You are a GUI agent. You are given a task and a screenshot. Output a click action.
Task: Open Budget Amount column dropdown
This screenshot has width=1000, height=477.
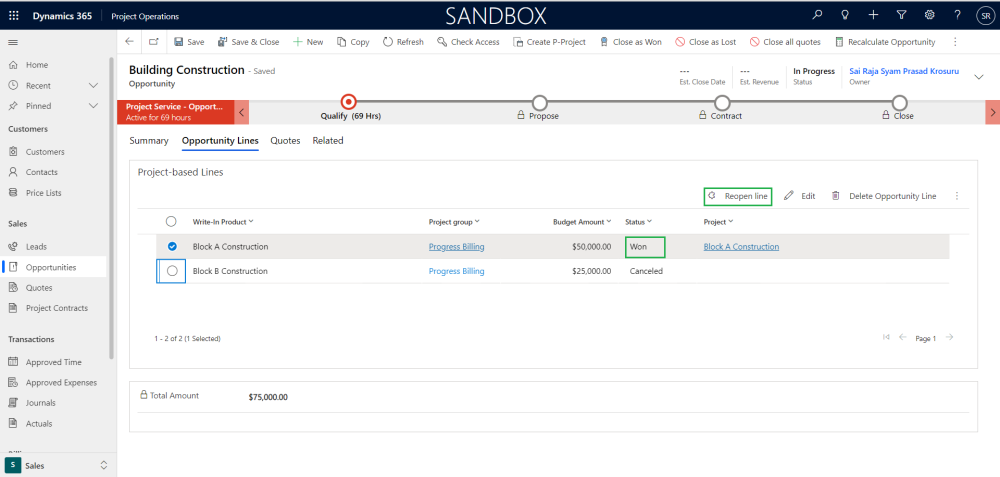pos(582,222)
